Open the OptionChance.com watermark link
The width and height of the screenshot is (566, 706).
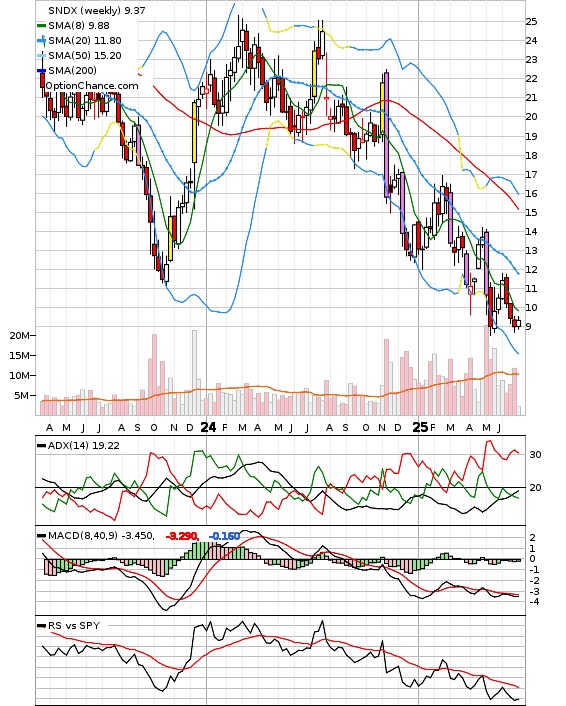pyautogui.click(x=92, y=86)
